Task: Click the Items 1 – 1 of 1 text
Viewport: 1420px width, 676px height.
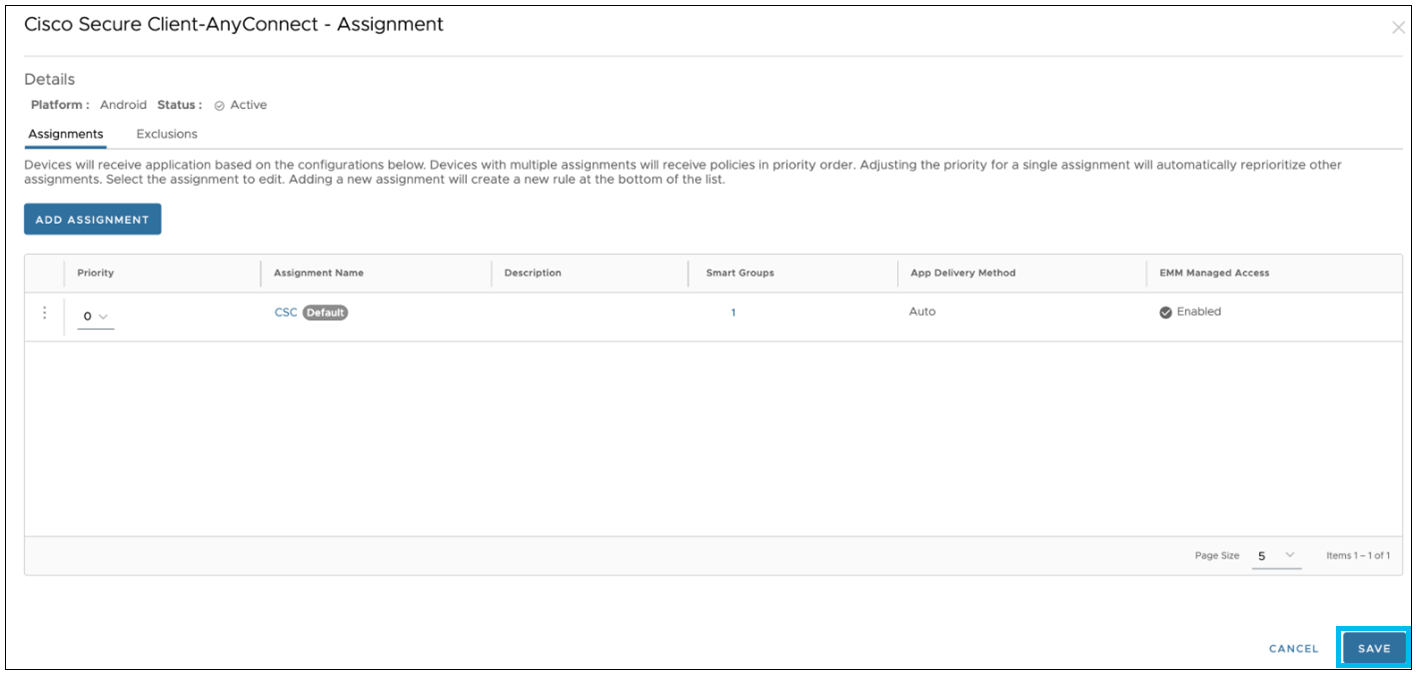Action: (x=1358, y=556)
